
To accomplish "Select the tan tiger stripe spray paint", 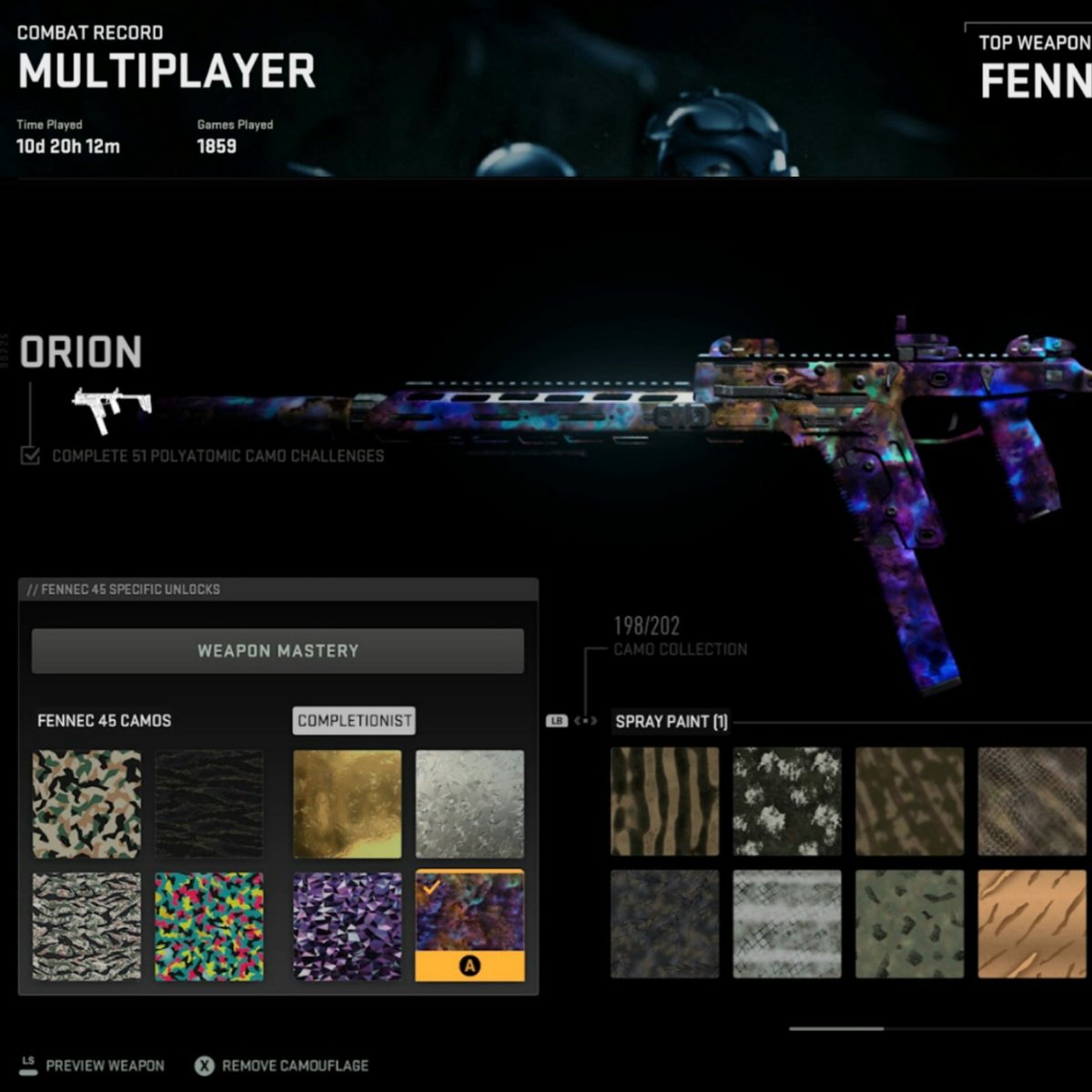I will tap(664, 802).
